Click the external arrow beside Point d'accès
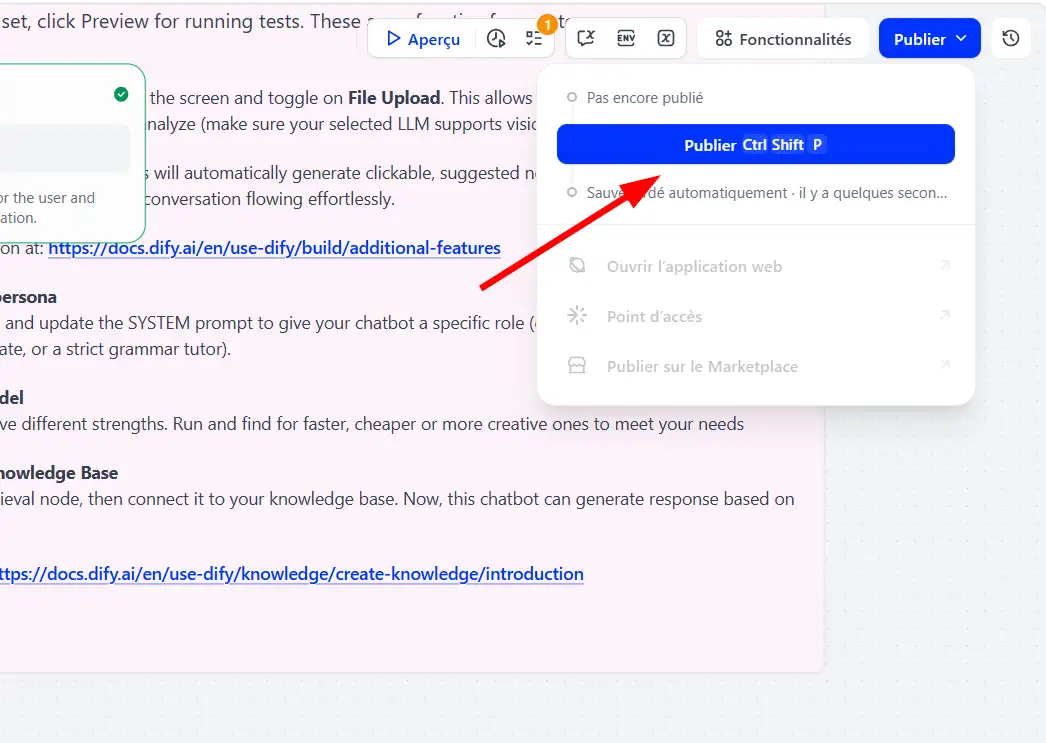Viewport: 1046px width, 743px height. (x=945, y=315)
